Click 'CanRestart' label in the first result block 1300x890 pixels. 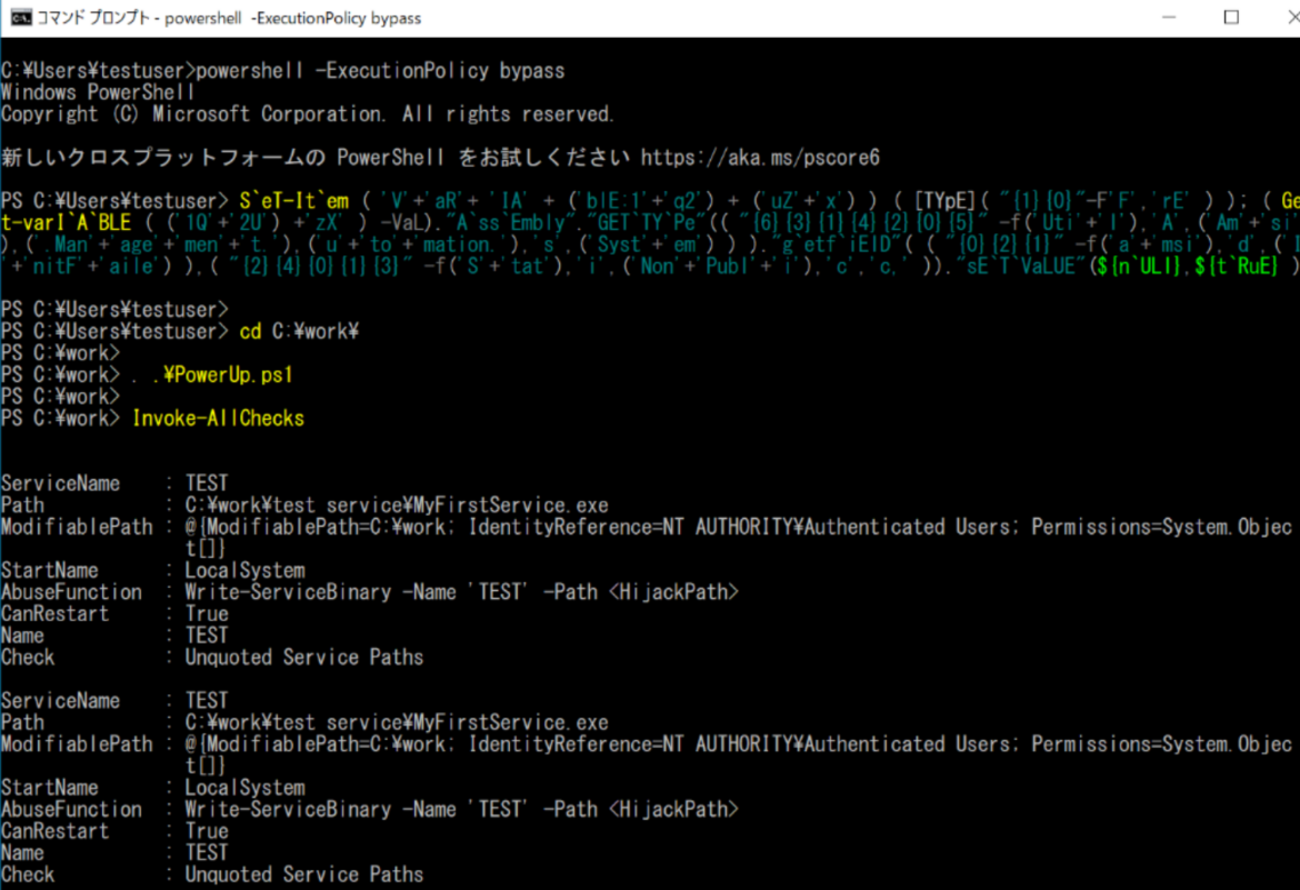[x=55, y=614]
